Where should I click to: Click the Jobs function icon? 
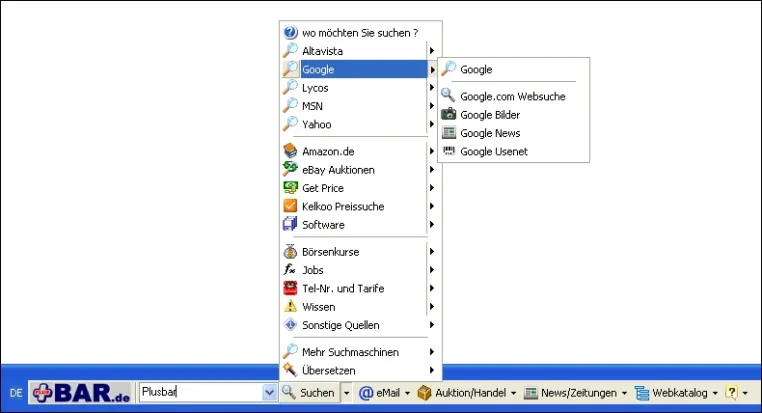coord(290,269)
